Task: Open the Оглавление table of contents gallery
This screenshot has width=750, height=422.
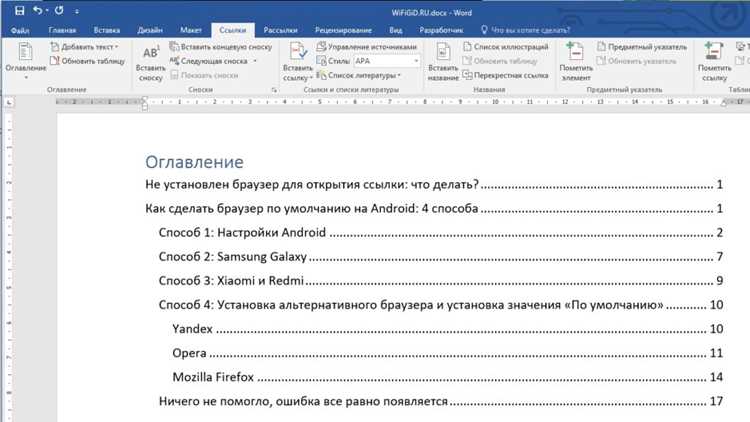Action: pyautogui.click(x=26, y=60)
